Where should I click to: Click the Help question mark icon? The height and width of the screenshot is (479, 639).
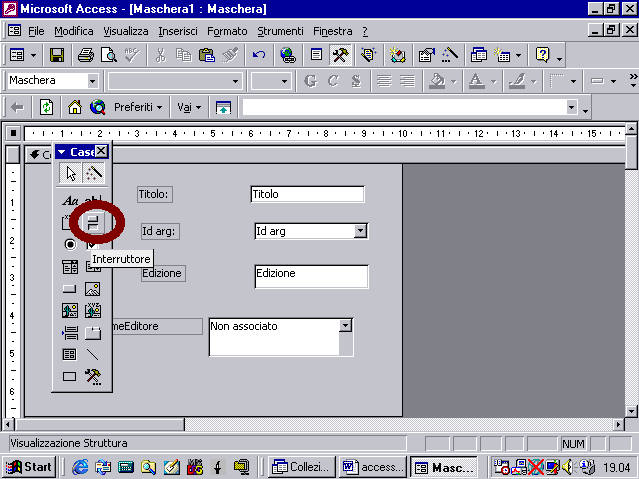click(543, 55)
